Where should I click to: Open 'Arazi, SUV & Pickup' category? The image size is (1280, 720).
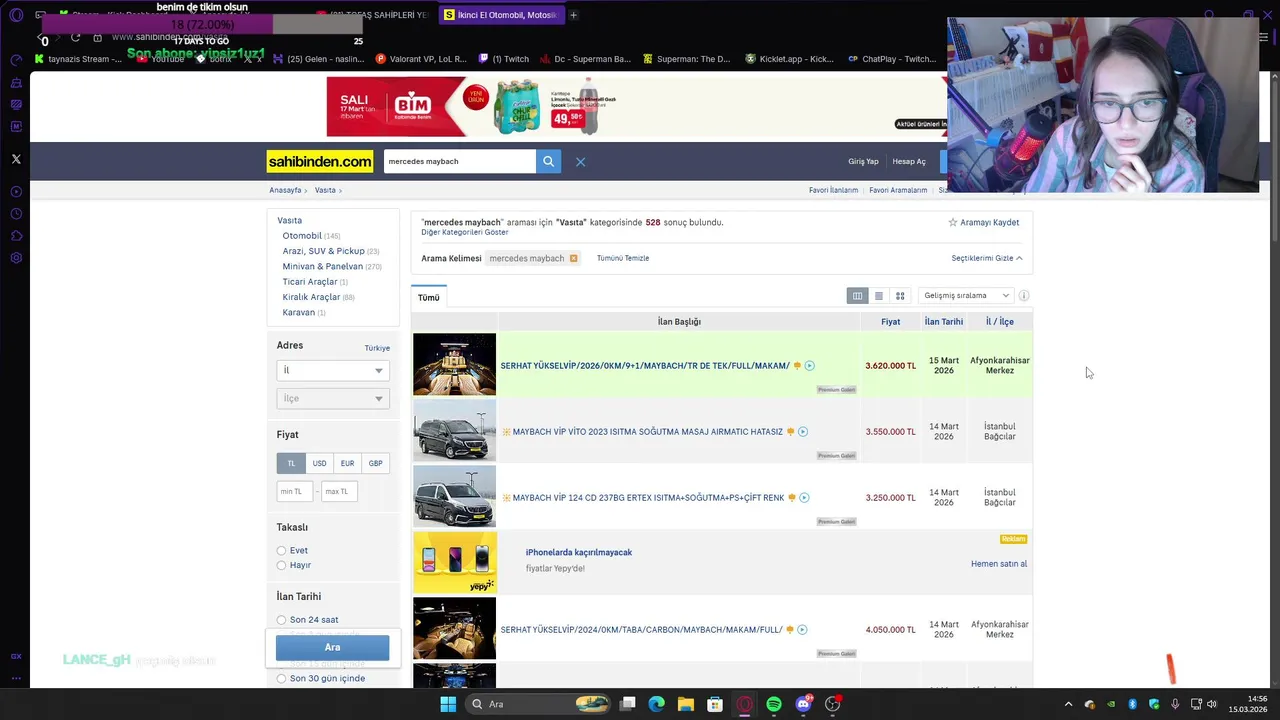click(323, 251)
